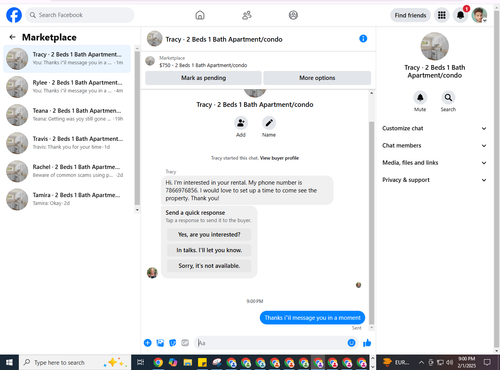This screenshot has height=370, width=500.
Task: Open Tracy conversation in Marketplace list
Action: point(67,59)
